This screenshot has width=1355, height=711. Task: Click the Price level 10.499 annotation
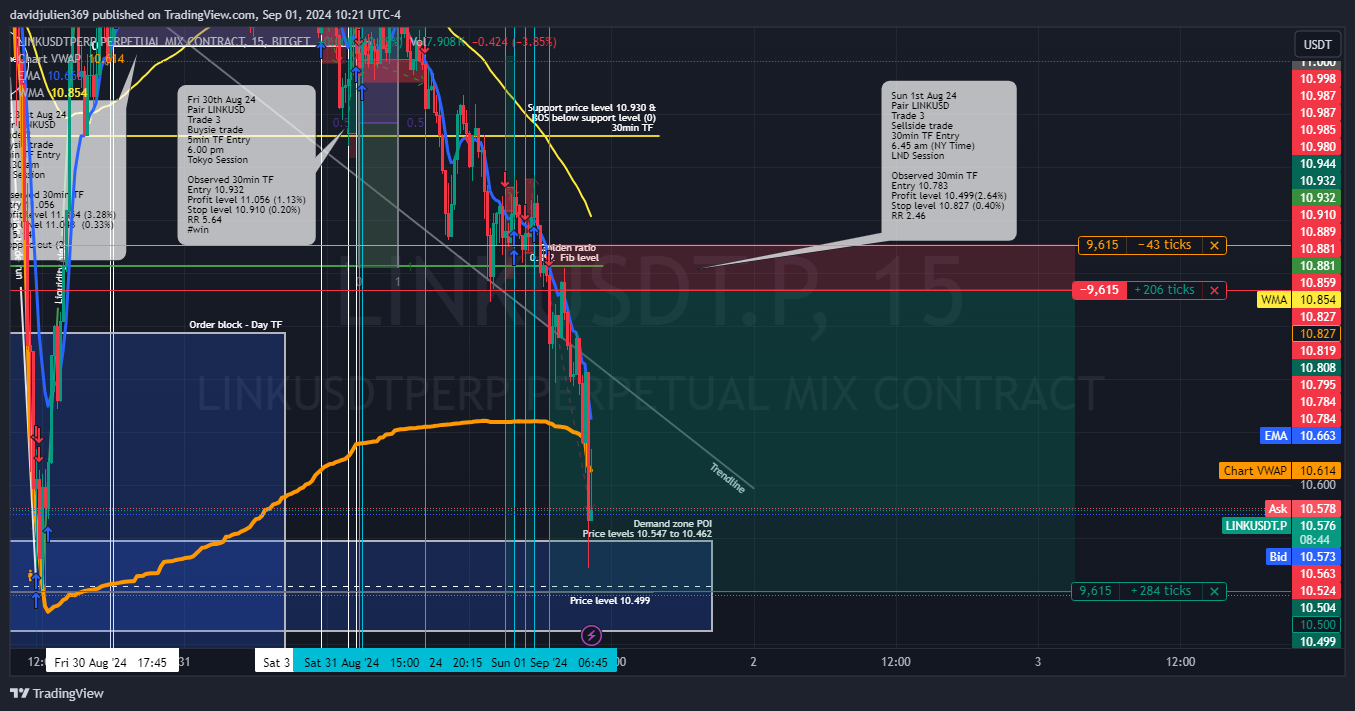click(x=610, y=600)
